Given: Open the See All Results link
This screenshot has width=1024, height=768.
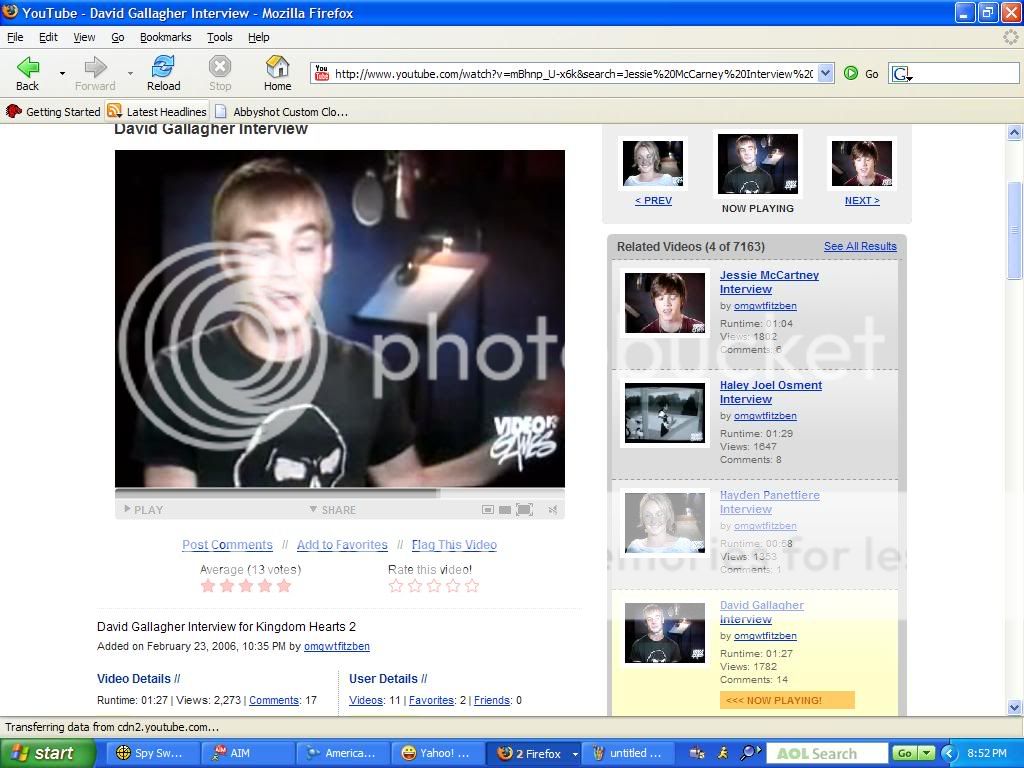Looking at the screenshot, I should 860,246.
